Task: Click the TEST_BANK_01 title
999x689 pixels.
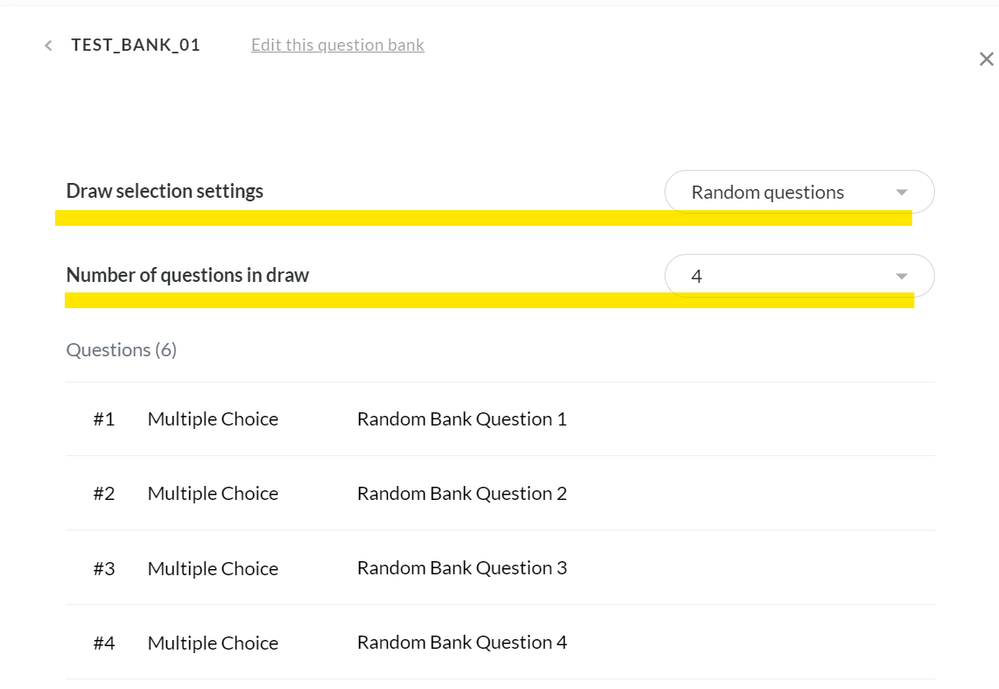Action: (135, 45)
